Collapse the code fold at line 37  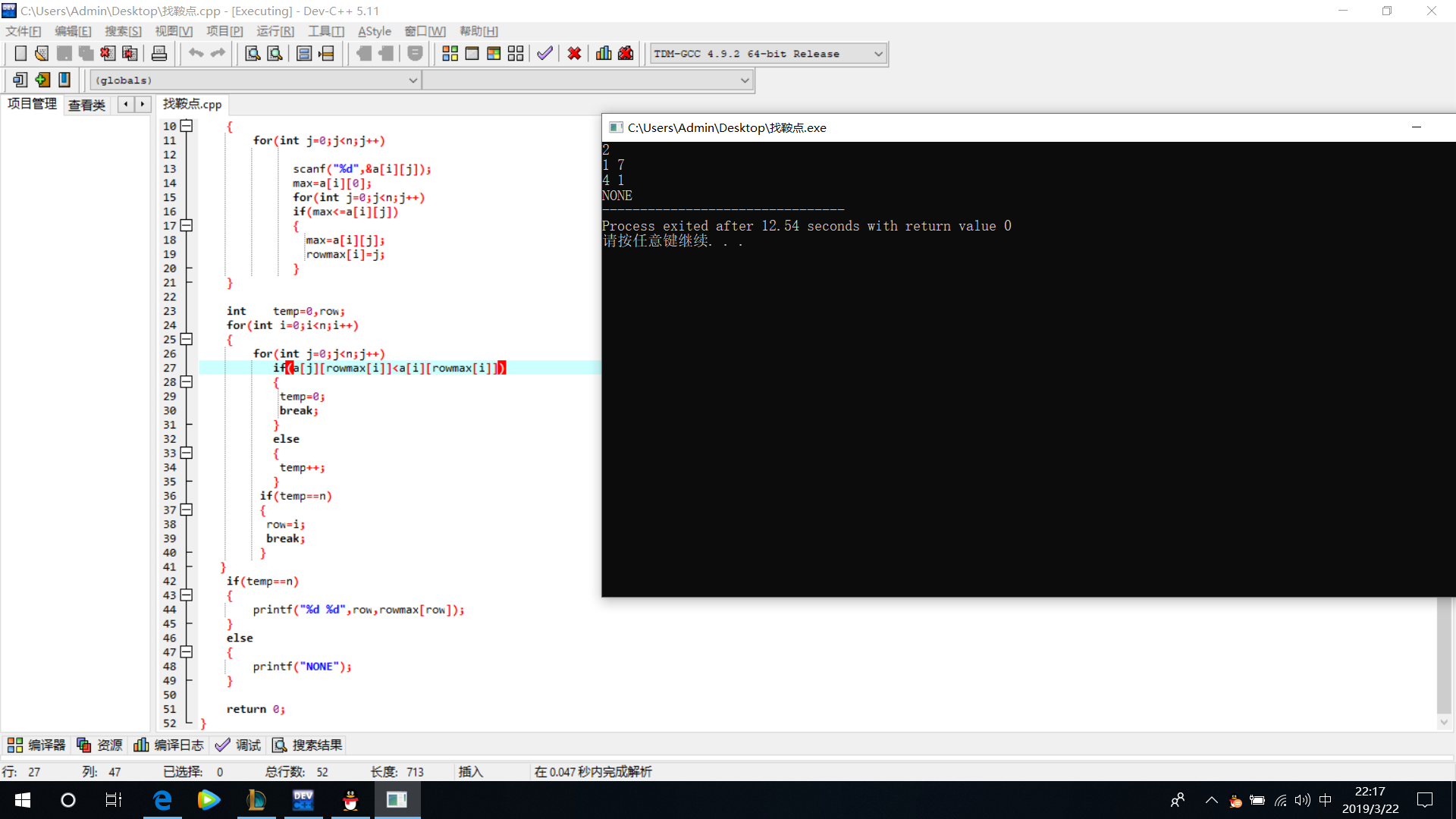point(187,510)
